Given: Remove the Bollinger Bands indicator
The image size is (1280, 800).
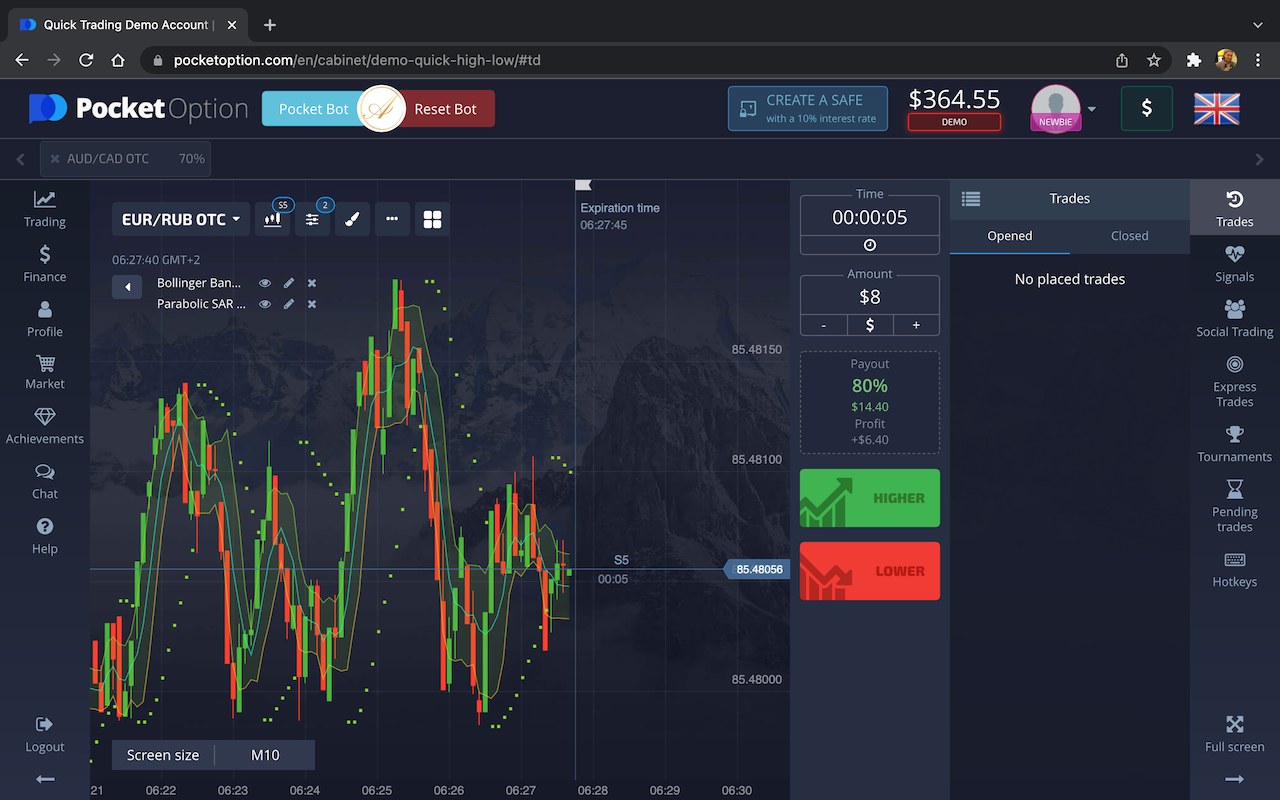Looking at the screenshot, I should click(312, 284).
